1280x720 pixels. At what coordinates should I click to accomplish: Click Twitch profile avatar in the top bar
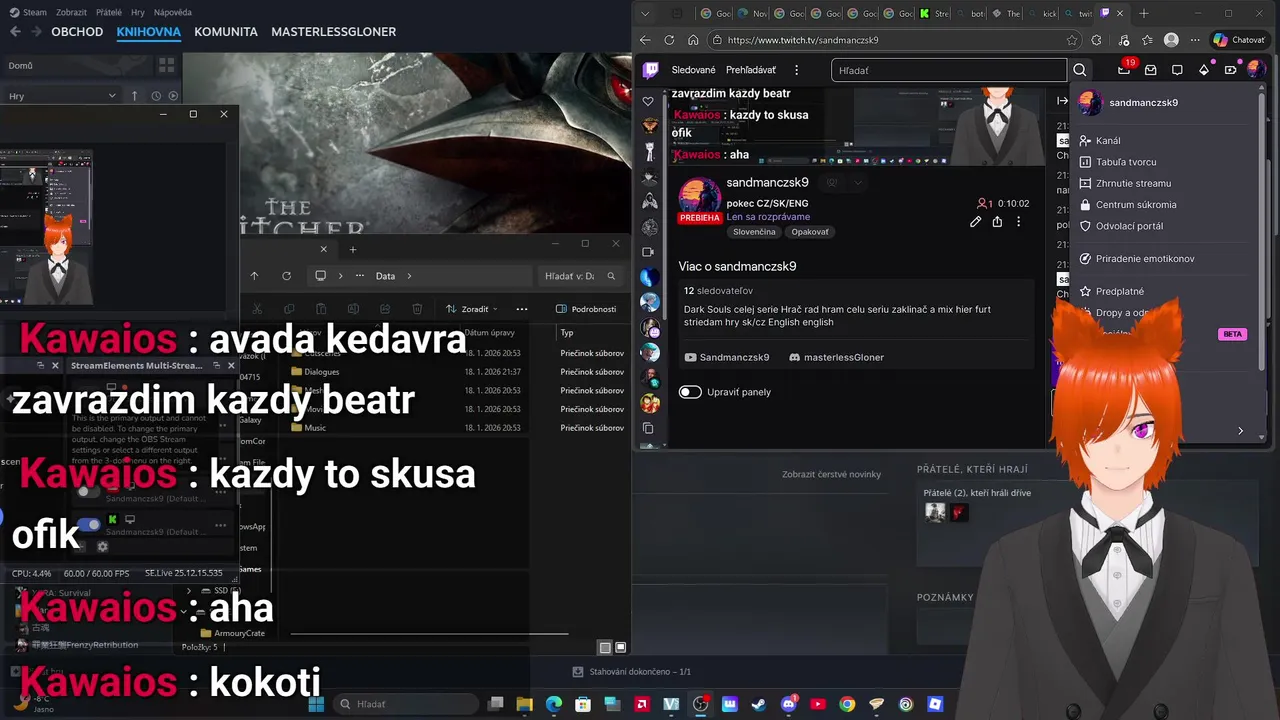(x=1257, y=69)
